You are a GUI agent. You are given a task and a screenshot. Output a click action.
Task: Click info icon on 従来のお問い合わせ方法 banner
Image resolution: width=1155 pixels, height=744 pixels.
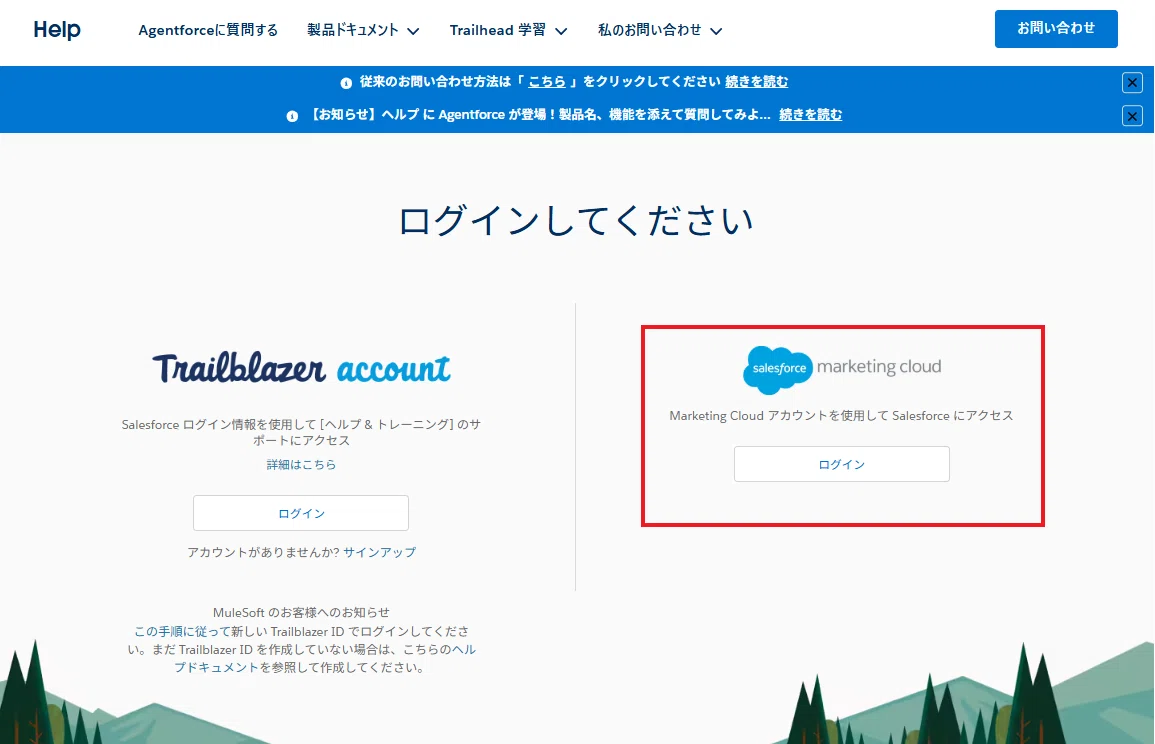click(x=345, y=83)
